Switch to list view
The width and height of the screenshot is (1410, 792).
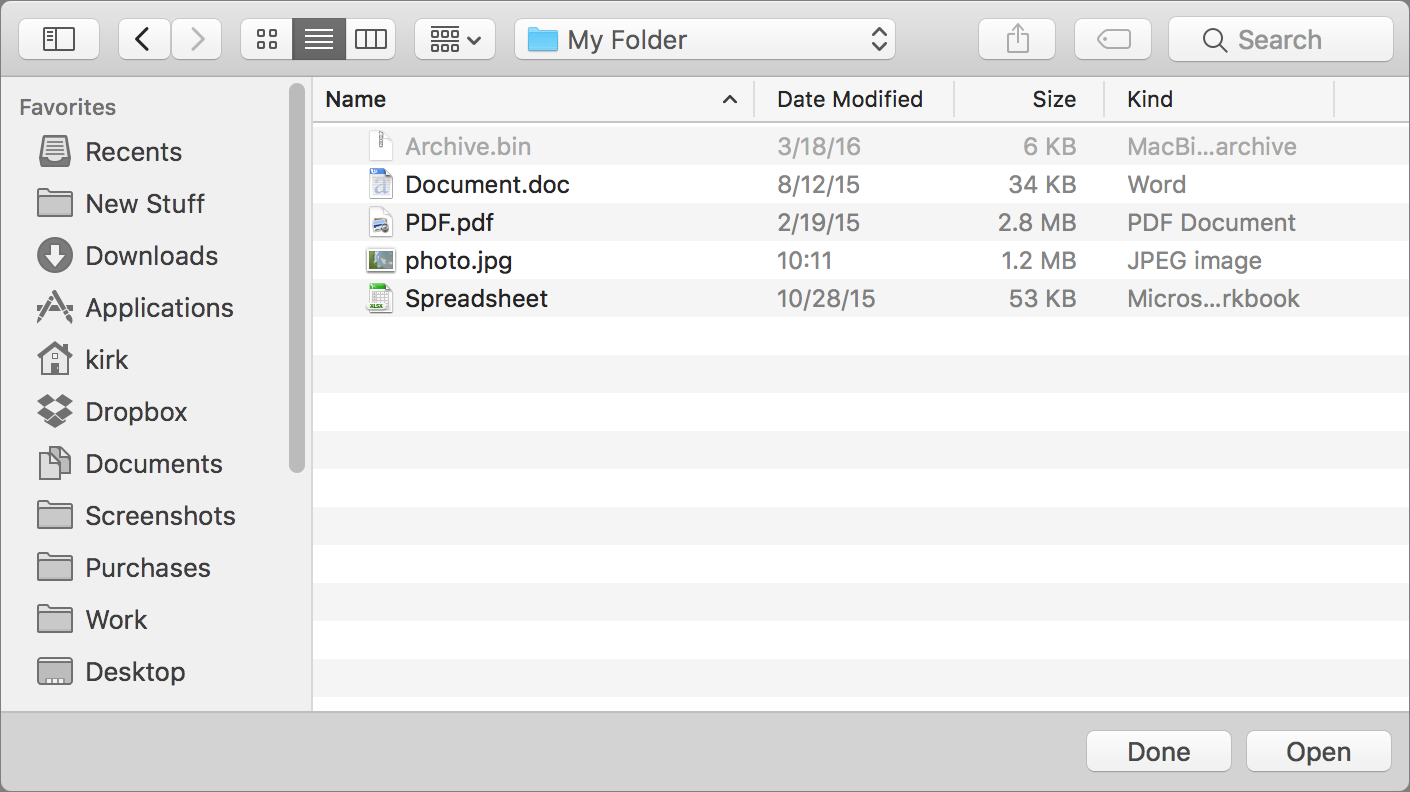[x=318, y=39]
